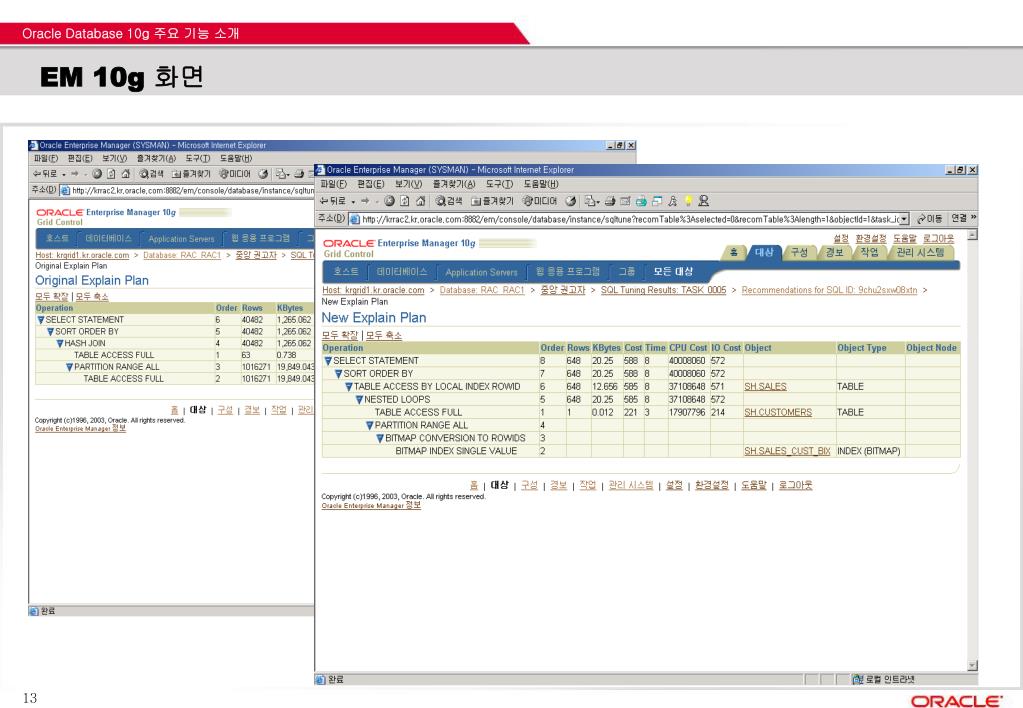The image size is (1023, 708).
Task: Open the Help (도움말) menu in the back IE window
Action: [x=236, y=158]
